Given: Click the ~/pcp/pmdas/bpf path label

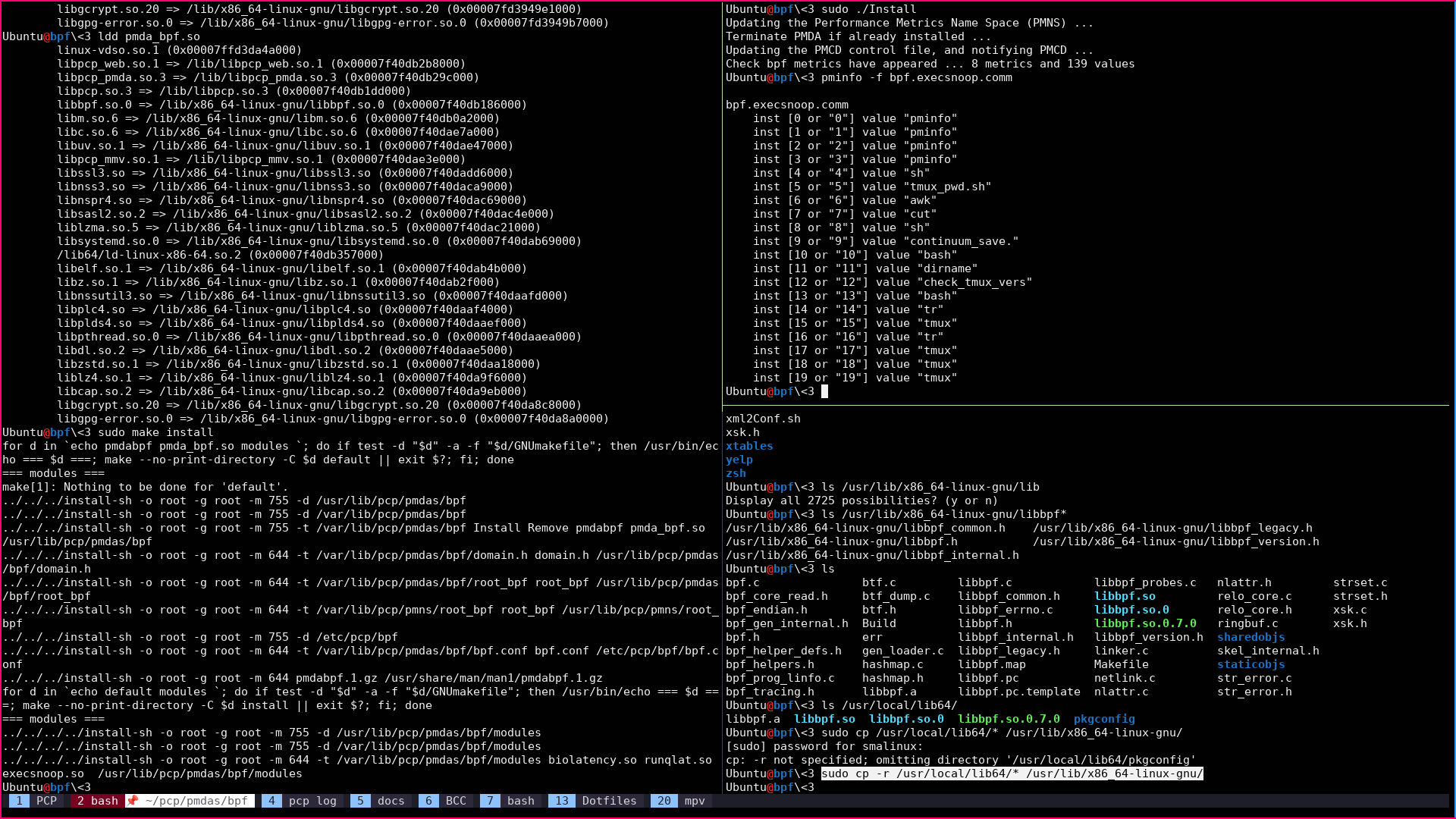Looking at the screenshot, I should coord(196,801).
